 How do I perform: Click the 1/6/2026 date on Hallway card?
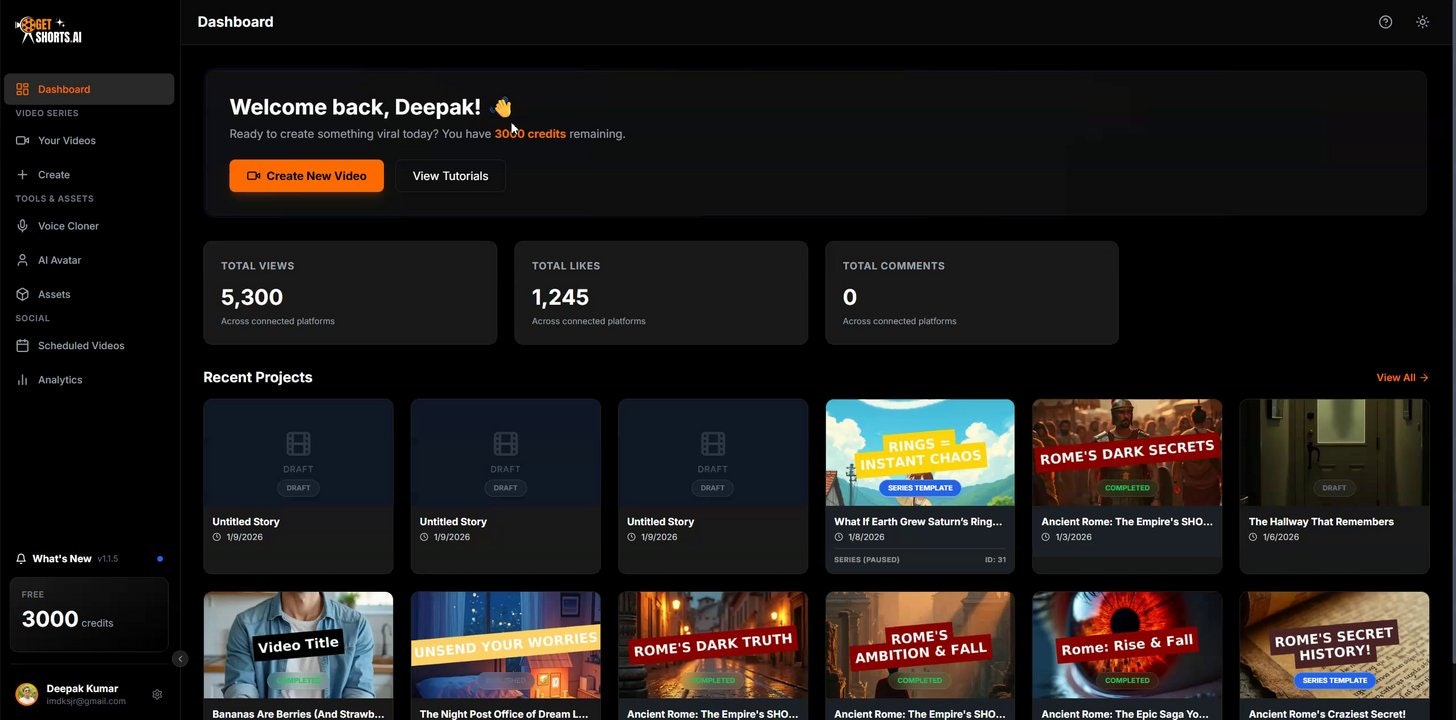[1281, 537]
